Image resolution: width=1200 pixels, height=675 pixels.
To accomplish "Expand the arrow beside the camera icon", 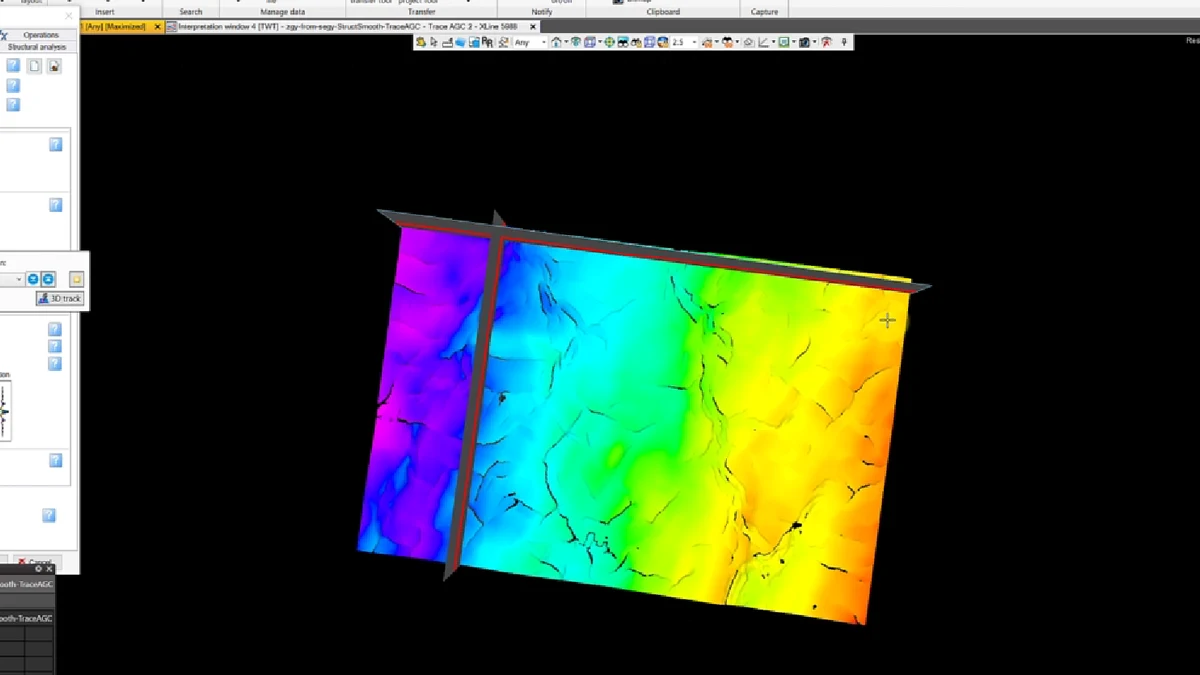I will 814,42.
